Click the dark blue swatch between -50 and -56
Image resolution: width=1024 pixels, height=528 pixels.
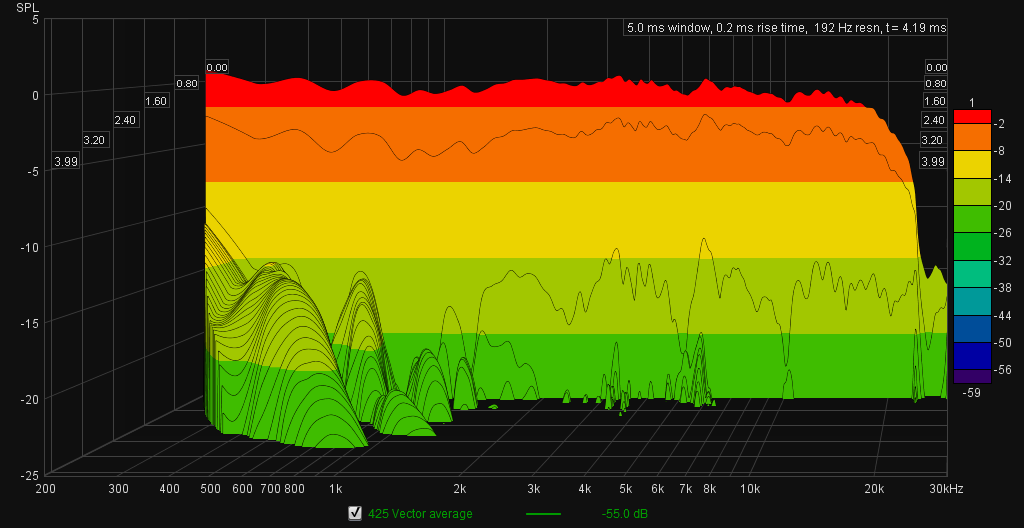tap(972, 356)
